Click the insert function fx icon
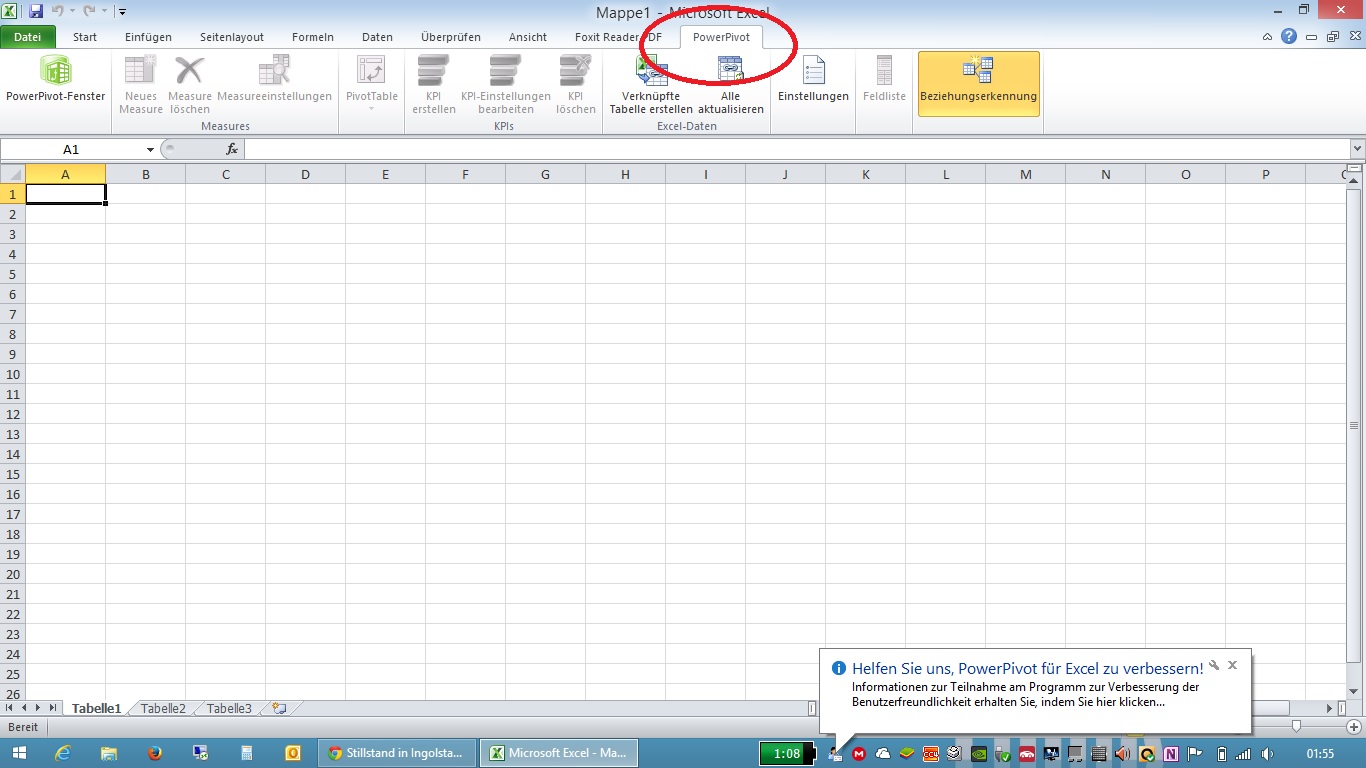Viewport: 1366px width, 768px height. (x=232, y=149)
